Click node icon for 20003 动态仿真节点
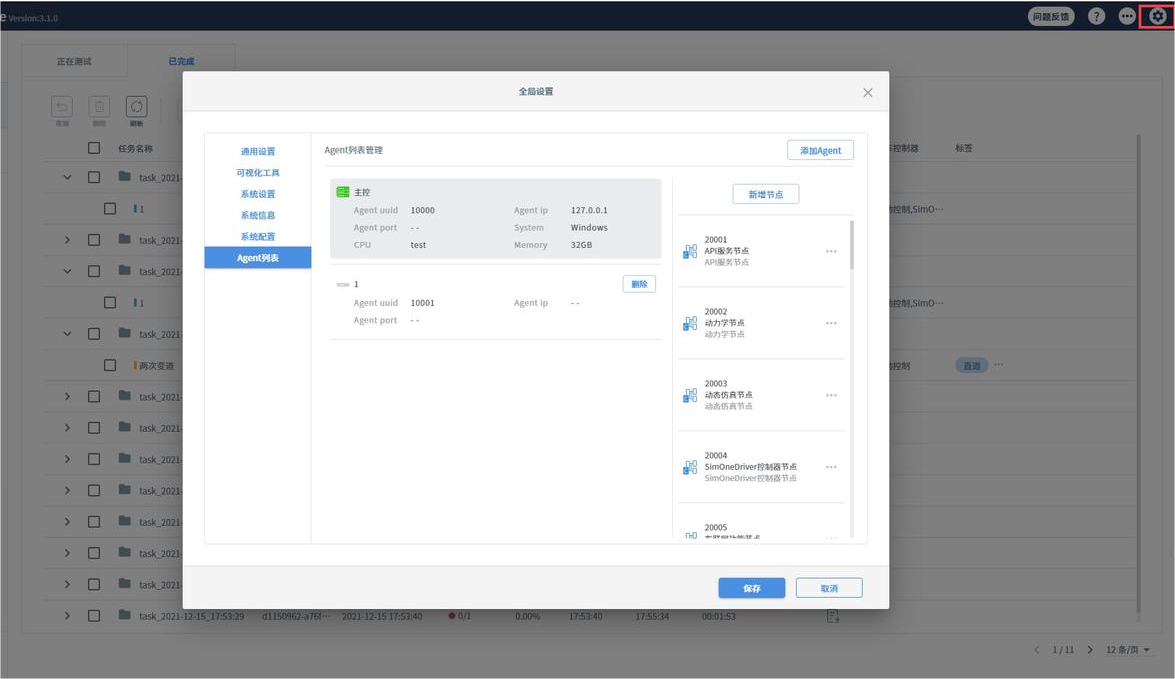Image resolution: width=1175 pixels, height=679 pixels. [690, 395]
